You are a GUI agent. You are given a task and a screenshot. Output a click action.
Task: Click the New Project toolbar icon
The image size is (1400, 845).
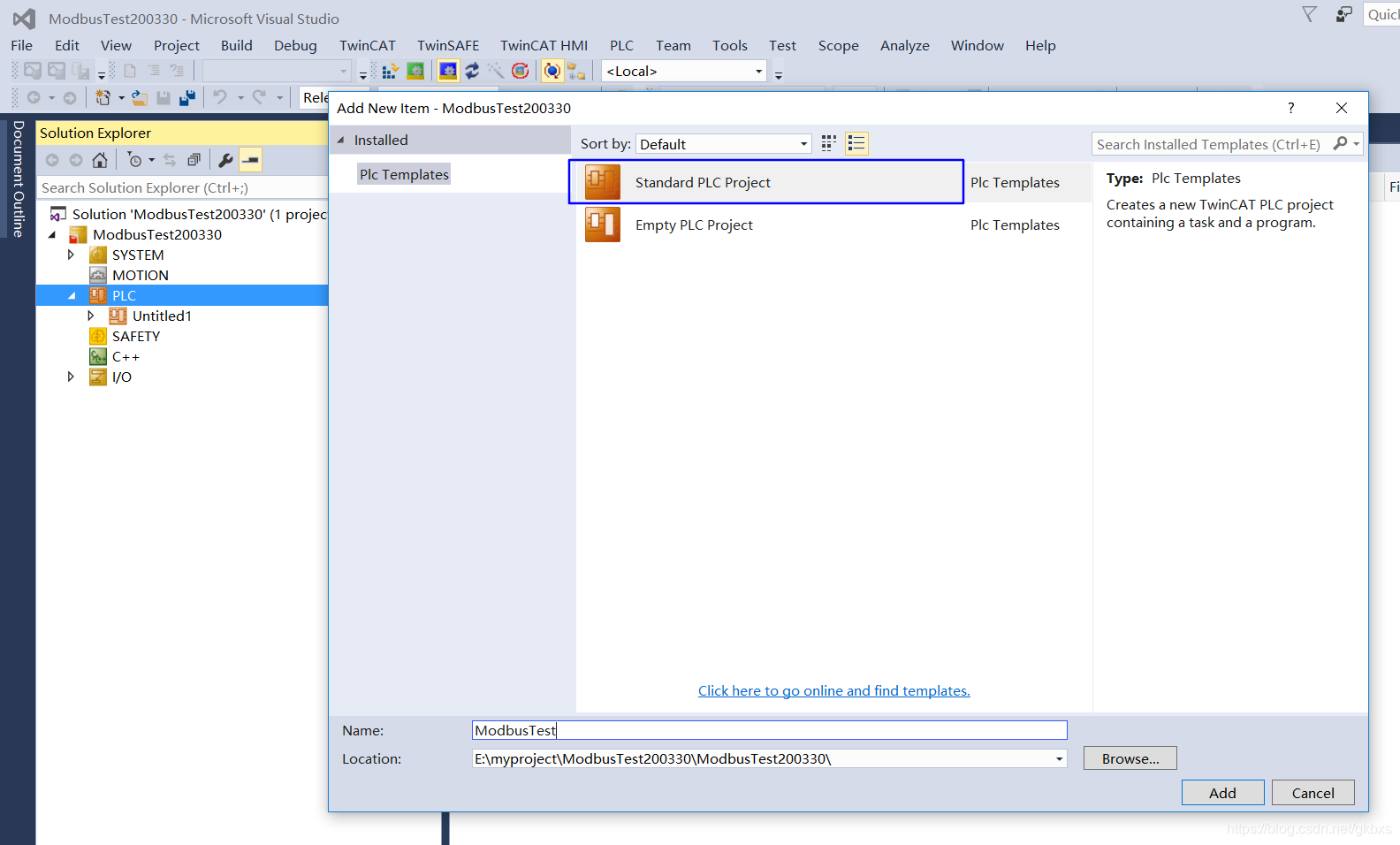point(103,97)
